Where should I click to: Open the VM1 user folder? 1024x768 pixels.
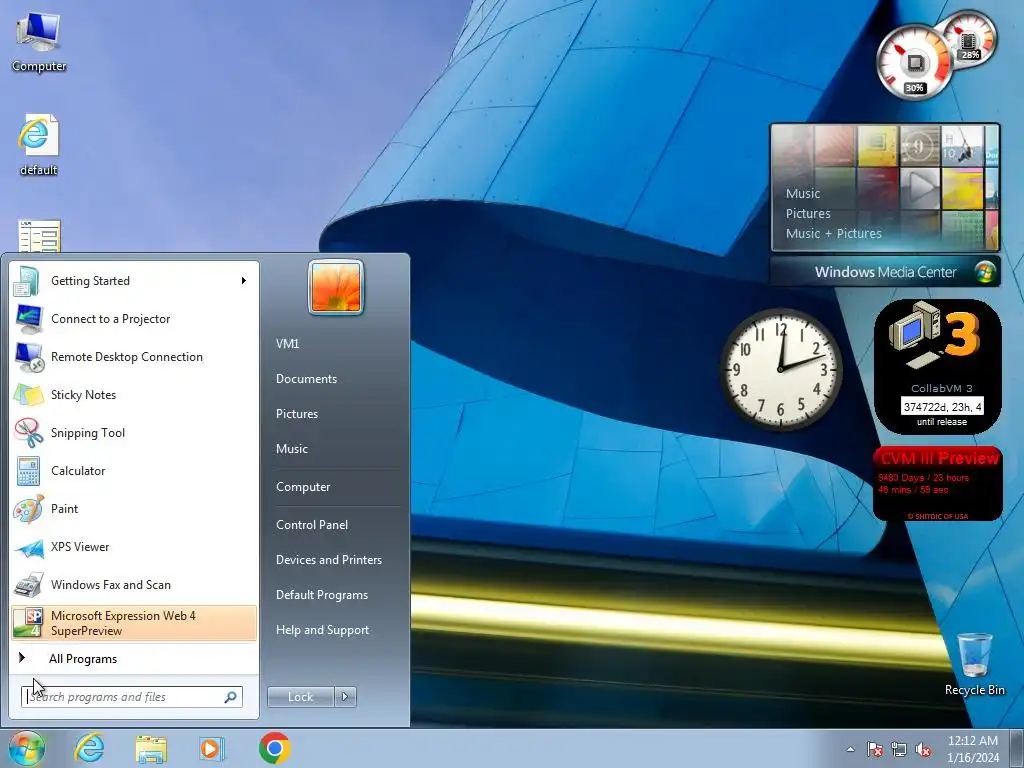287,344
